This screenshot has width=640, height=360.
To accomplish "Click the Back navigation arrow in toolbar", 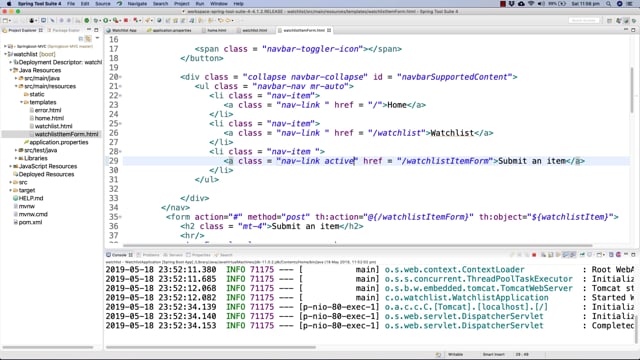I will click(220, 20).
